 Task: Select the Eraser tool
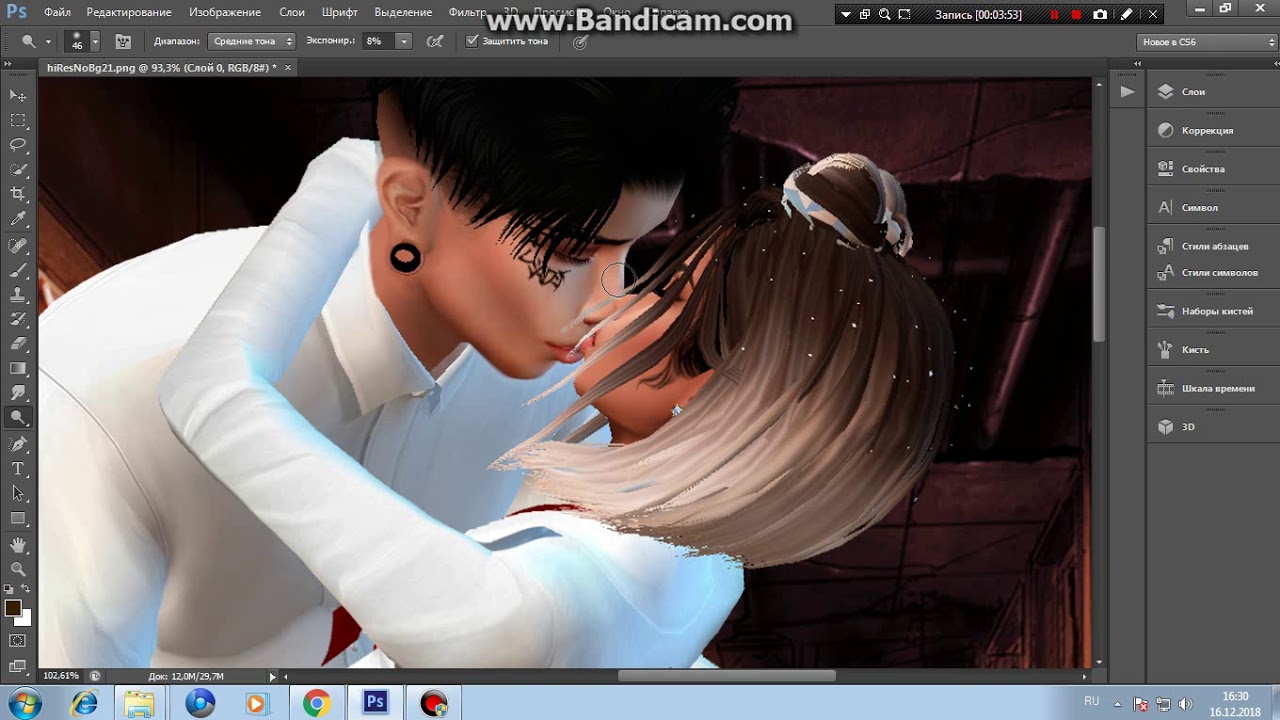point(18,344)
